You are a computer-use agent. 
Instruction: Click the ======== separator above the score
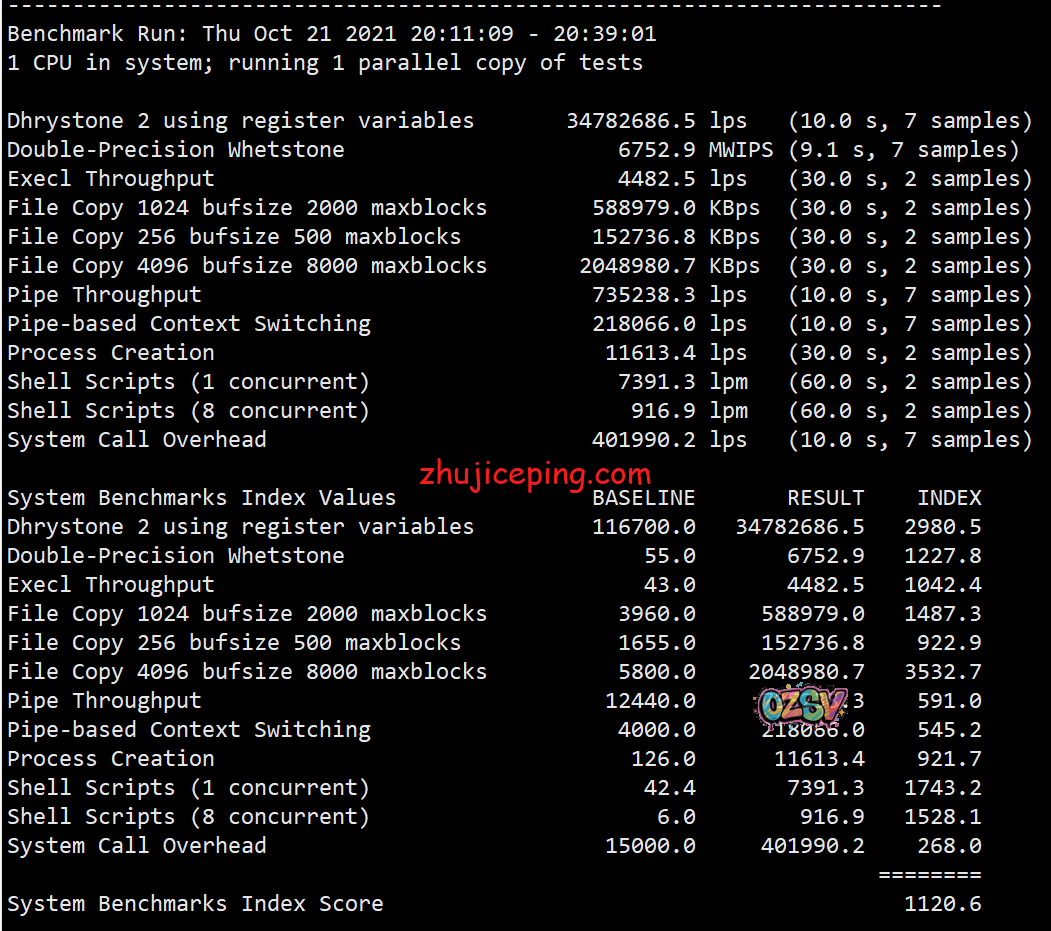(929, 875)
